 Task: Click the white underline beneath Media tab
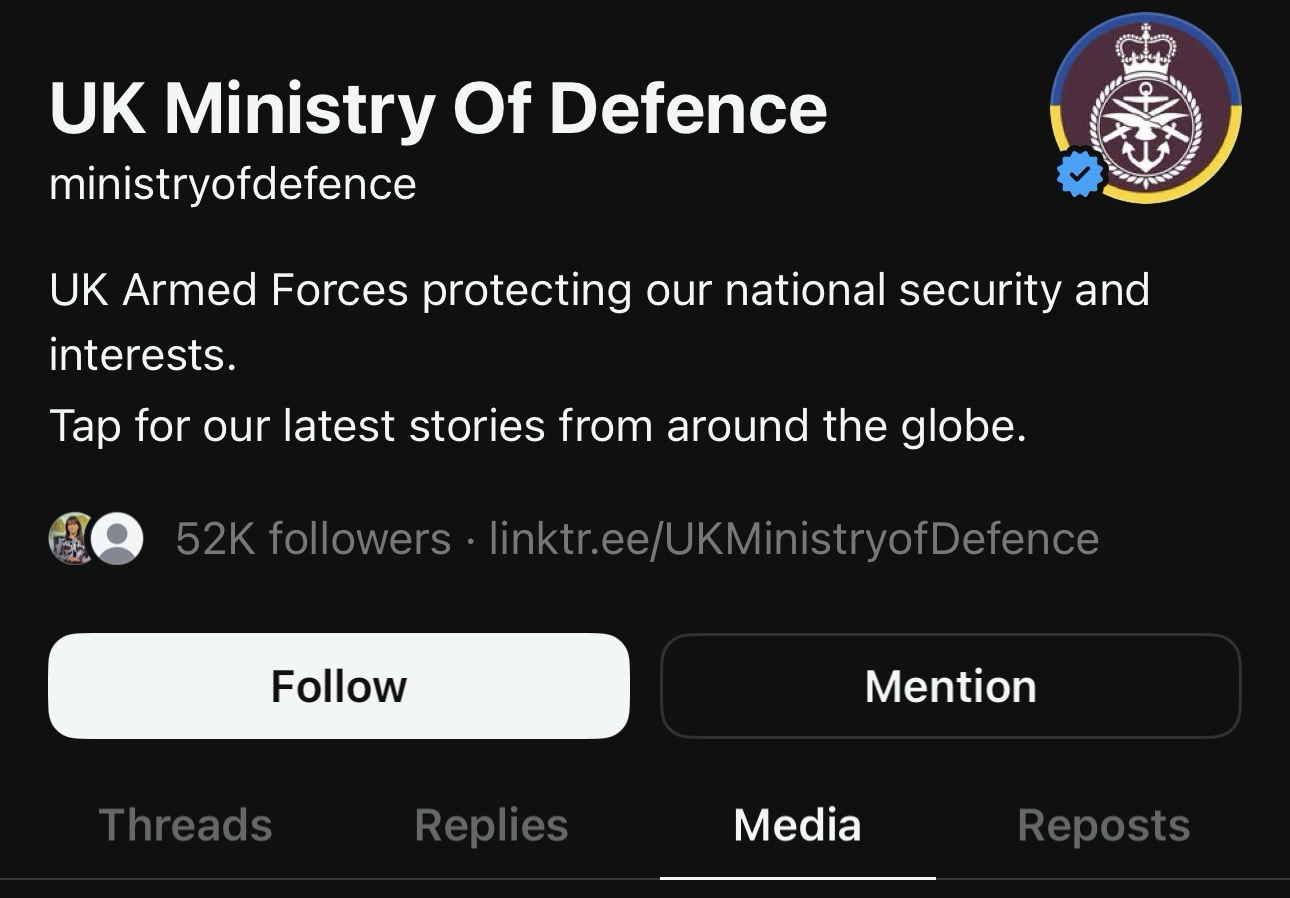797,877
